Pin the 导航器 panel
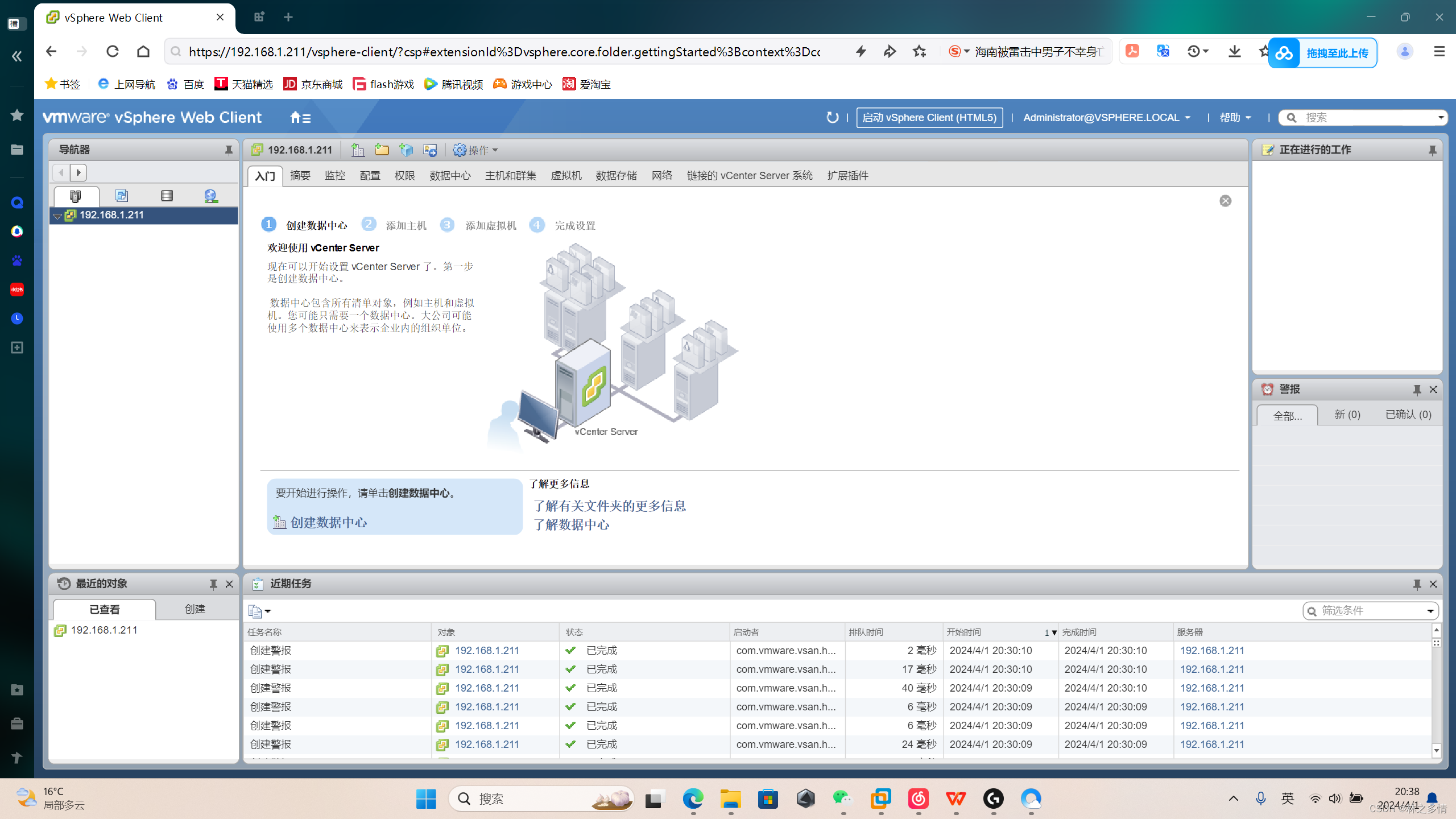1456x819 pixels. pyautogui.click(x=229, y=150)
